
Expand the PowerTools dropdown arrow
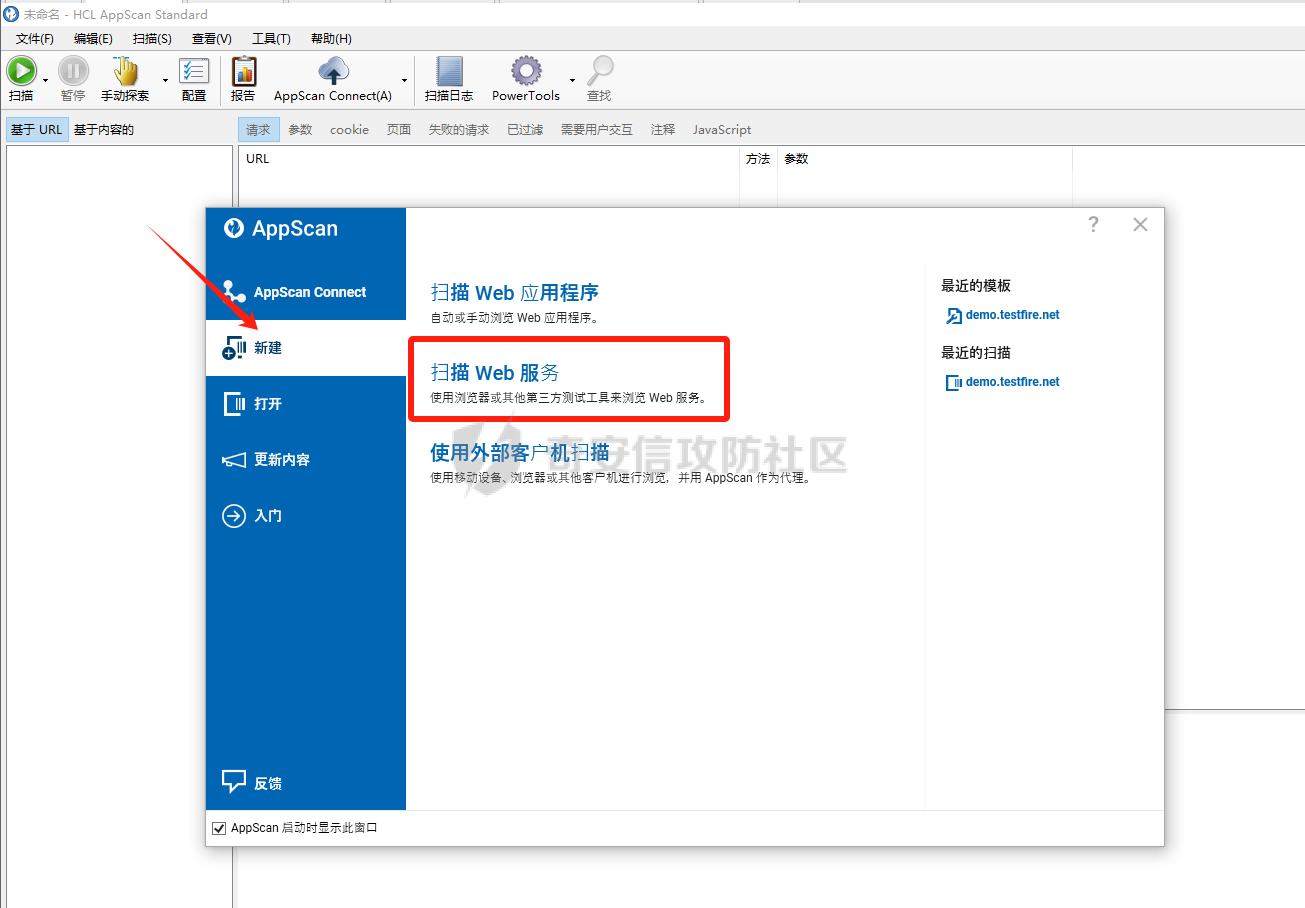[x=572, y=80]
